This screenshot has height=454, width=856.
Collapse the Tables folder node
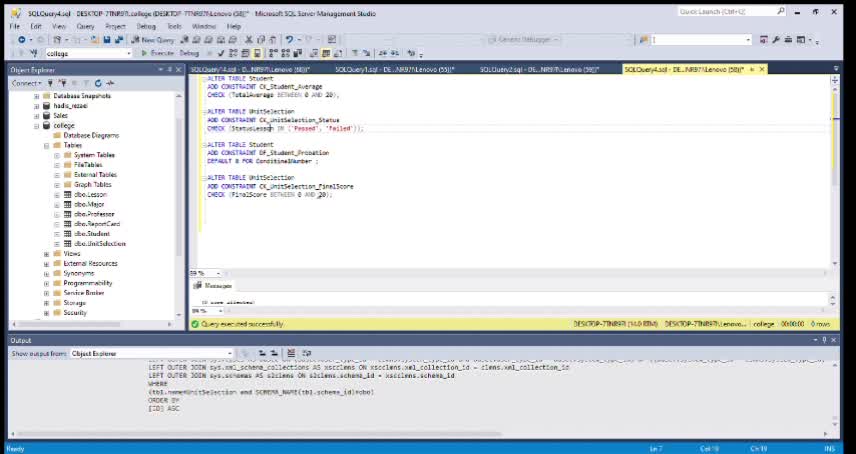click(46, 145)
